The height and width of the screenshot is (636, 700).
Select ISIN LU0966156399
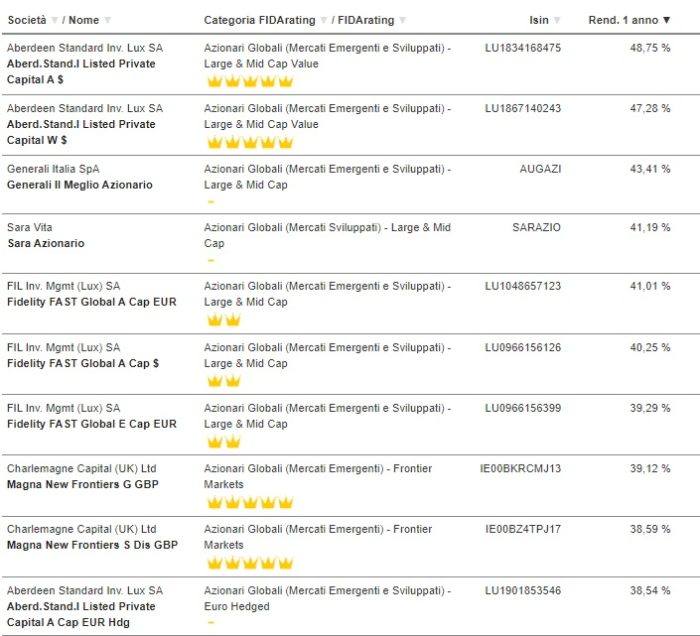523,408
